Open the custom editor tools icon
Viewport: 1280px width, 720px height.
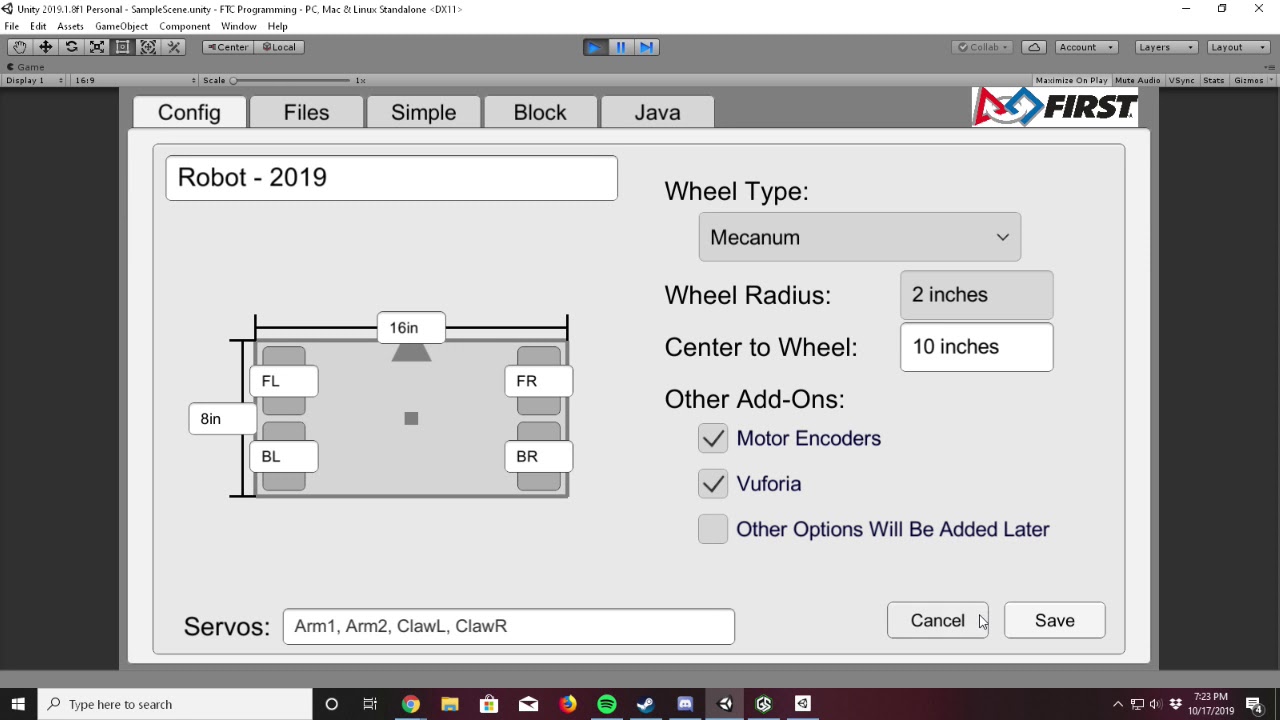click(x=174, y=47)
